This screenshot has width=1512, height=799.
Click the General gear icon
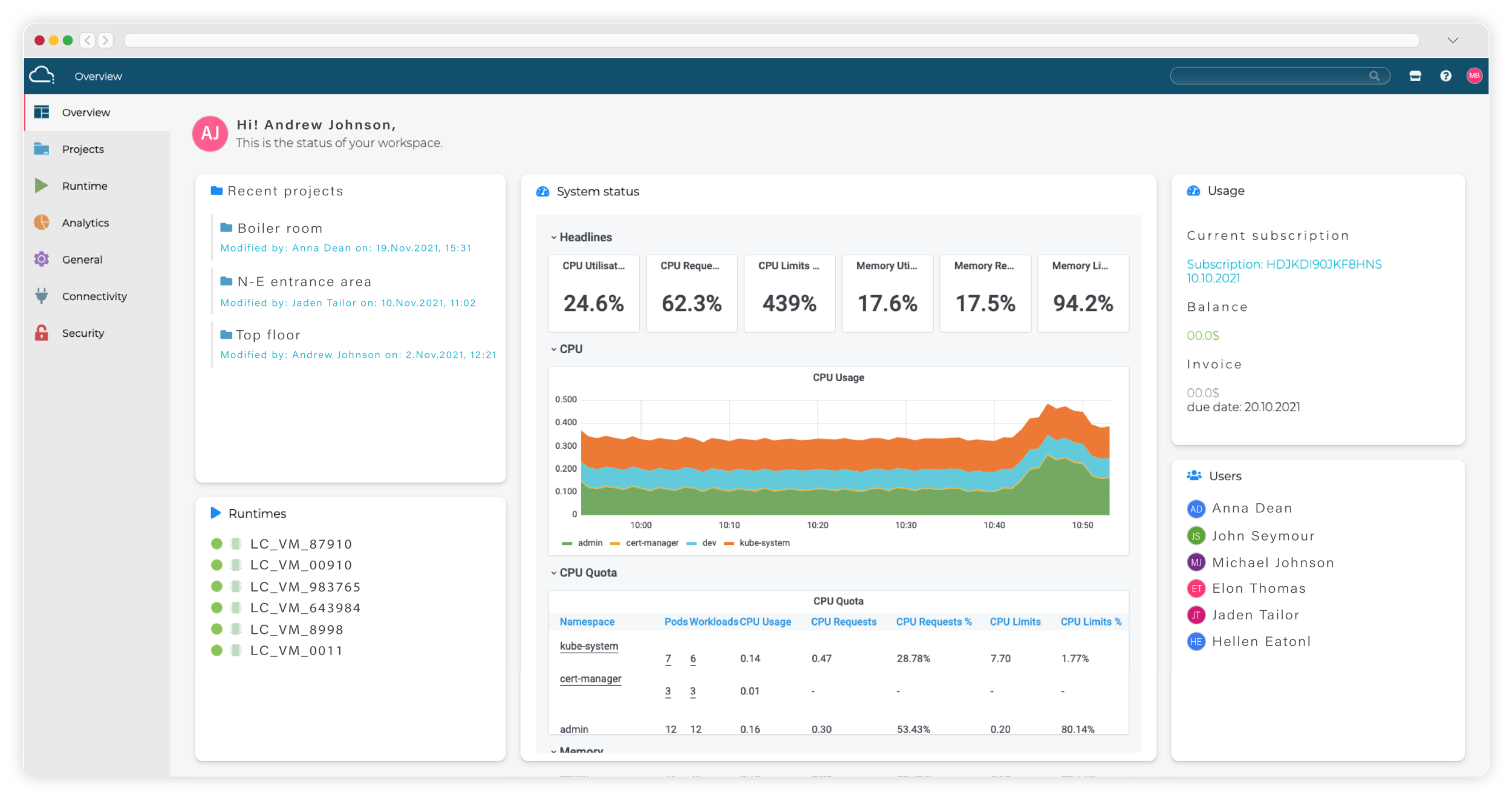pyautogui.click(x=42, y=259)
